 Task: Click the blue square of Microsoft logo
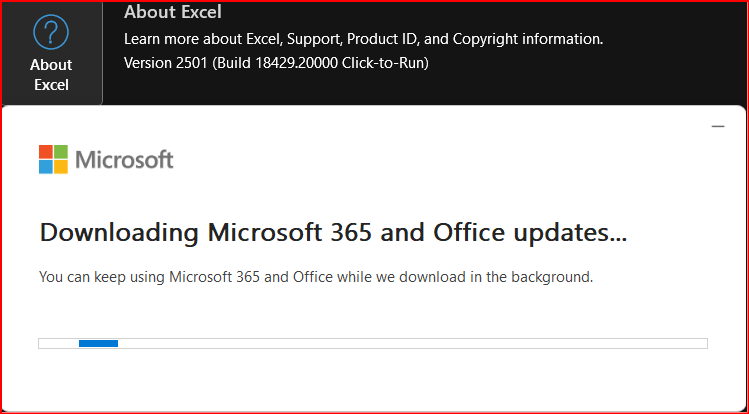45,167
